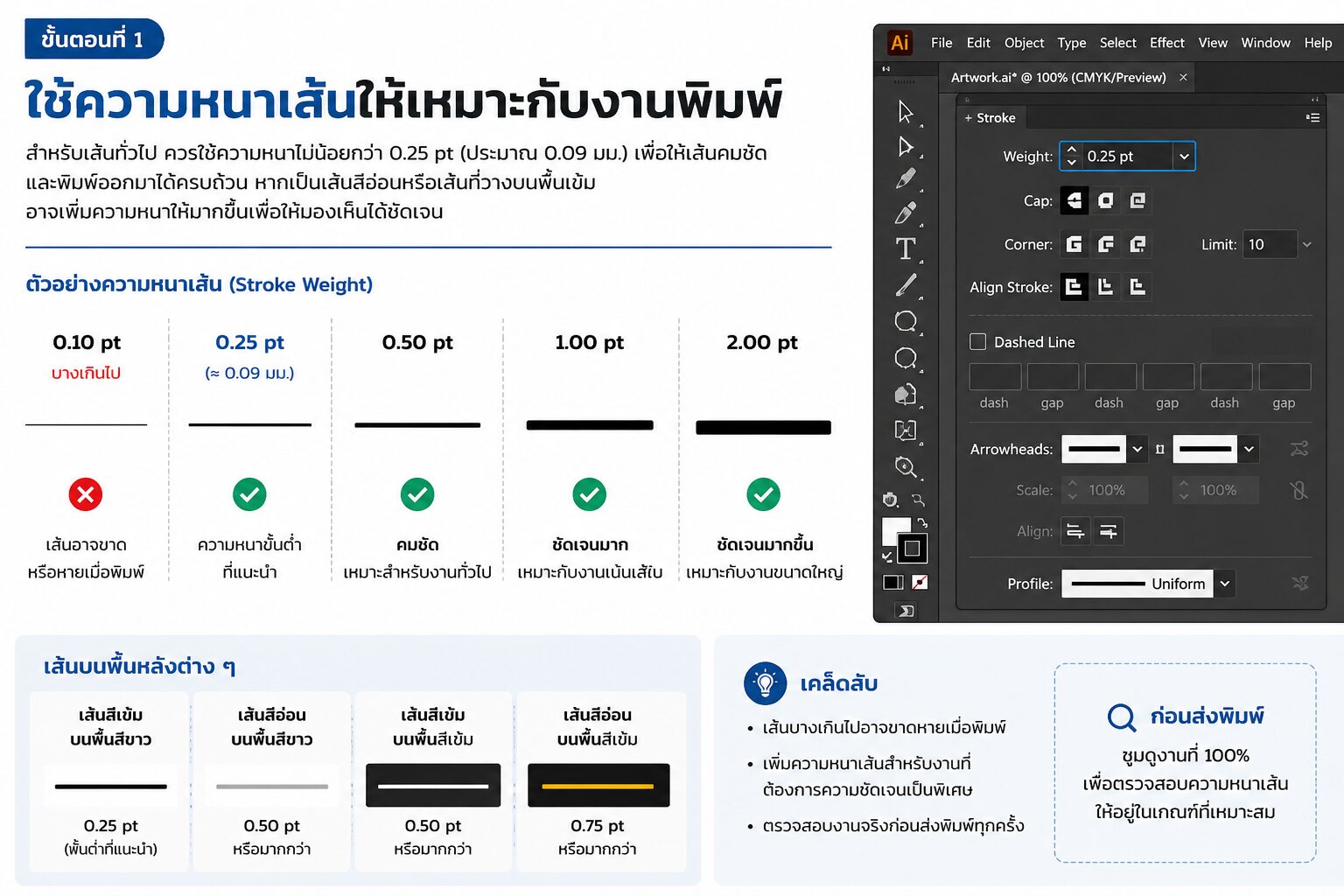The image size is (1344, 896).
Task: Choose the Projecting Cap option
Action: coord(1137,200)
